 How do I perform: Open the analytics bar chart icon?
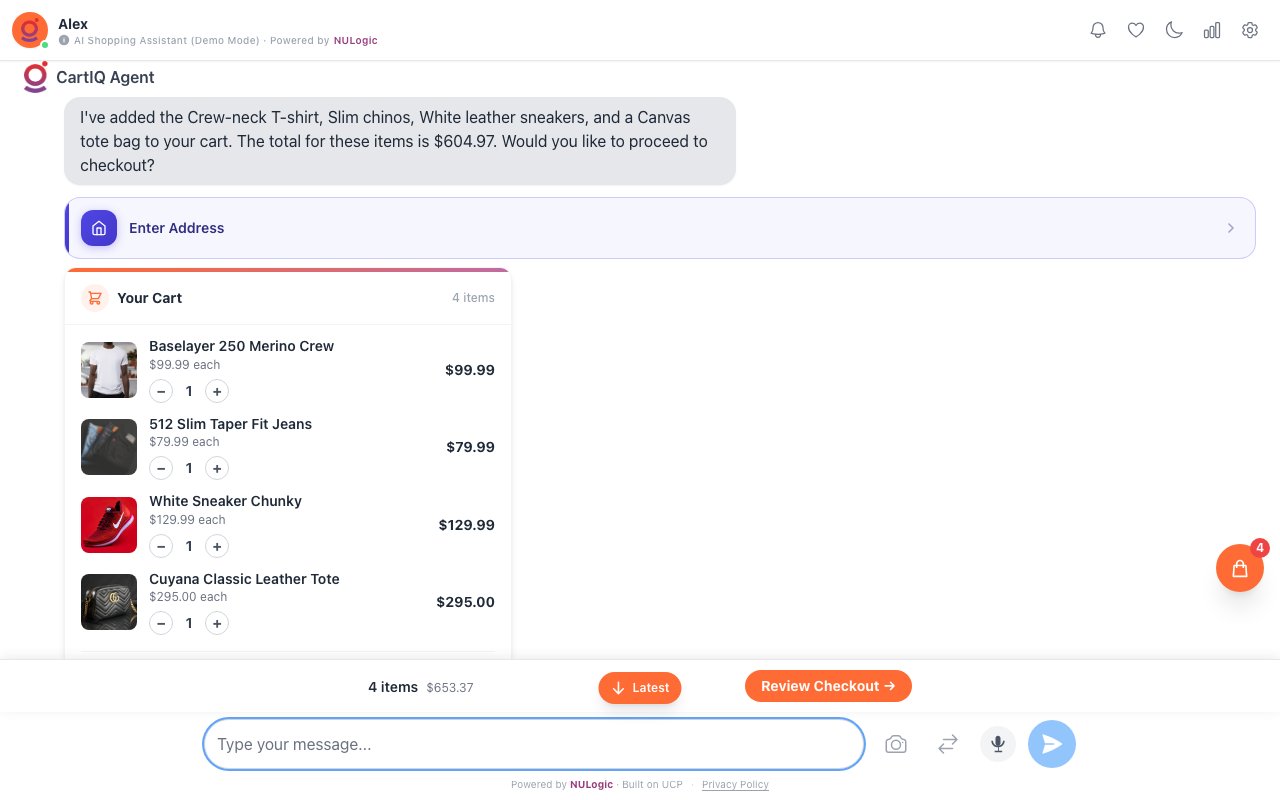coord(1212,30)
